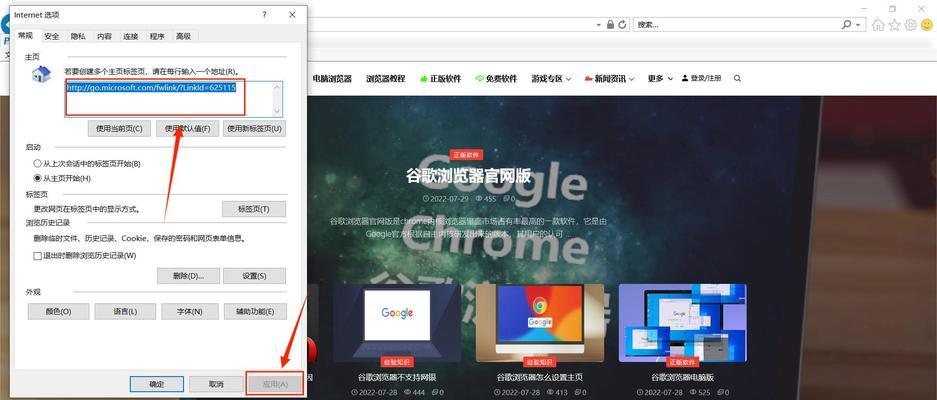Click the browser 搜索... input field
Viewport: 937px width, 400px height.
735,25
